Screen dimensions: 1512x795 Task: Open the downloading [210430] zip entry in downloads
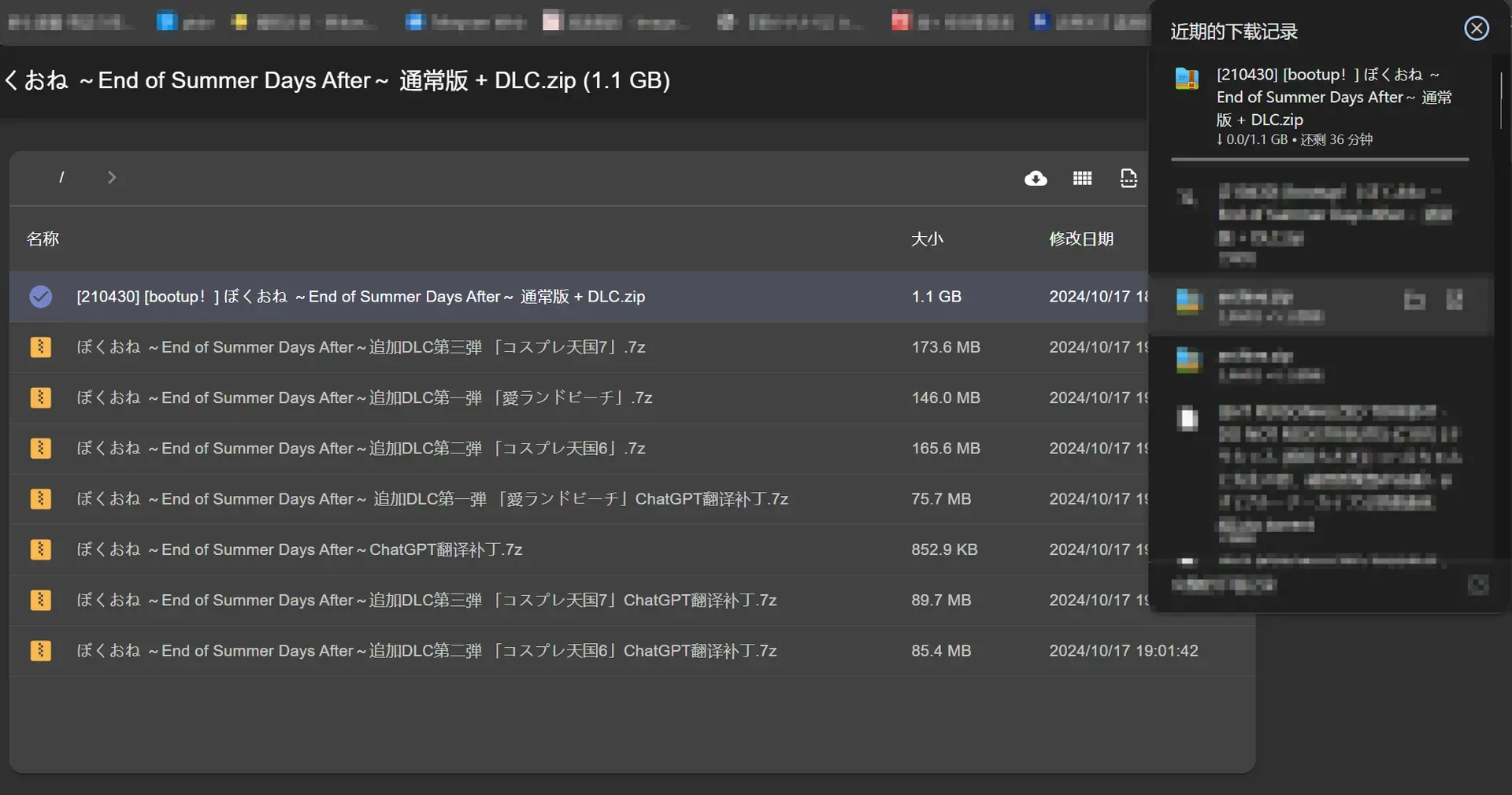1334,97
